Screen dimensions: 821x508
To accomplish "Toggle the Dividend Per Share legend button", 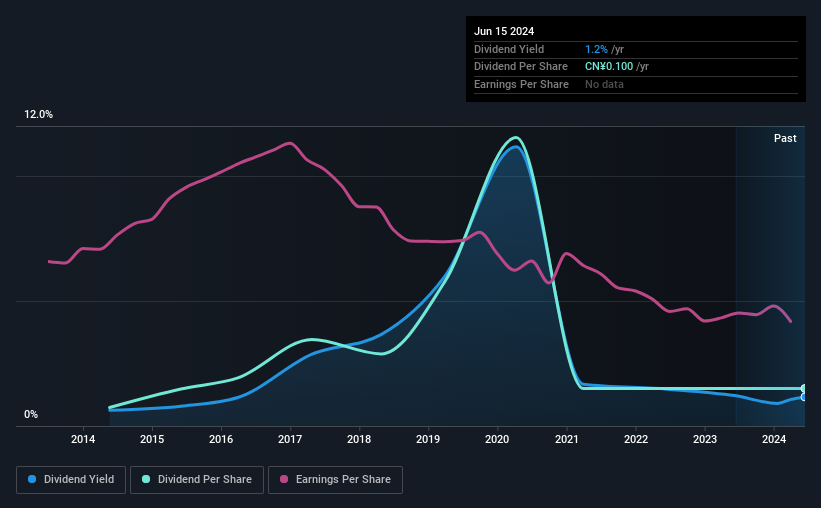I will (x=197, y=480).
